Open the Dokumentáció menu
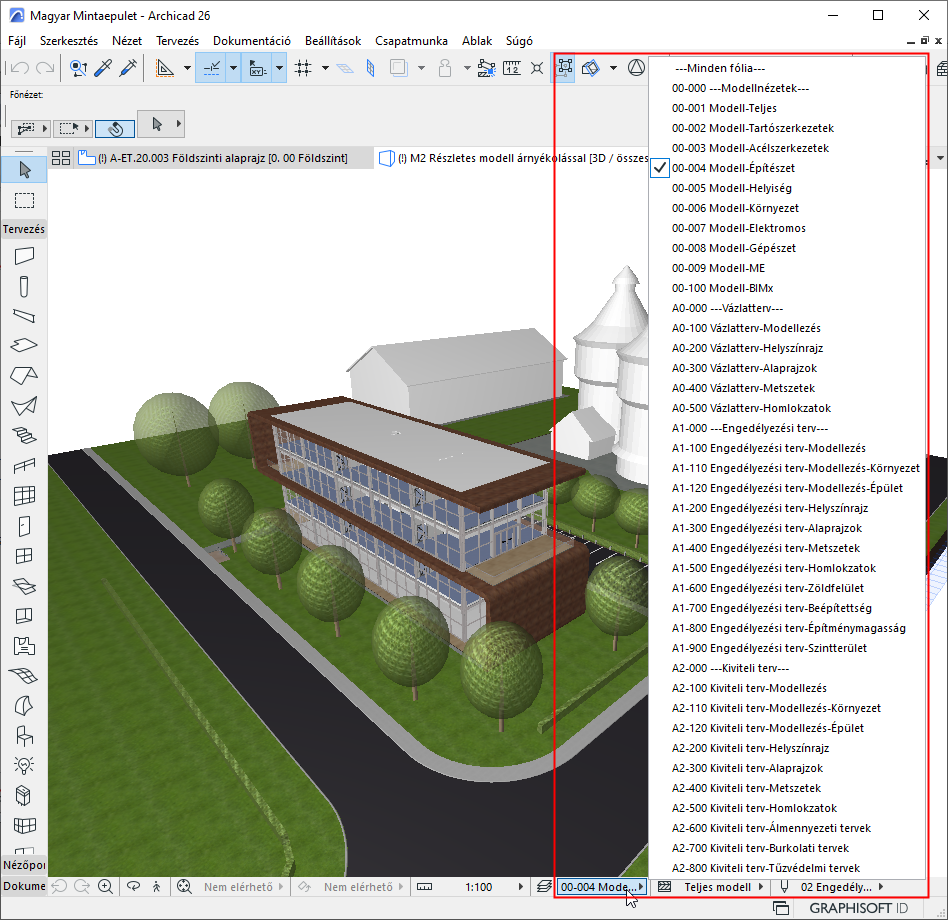 point(251,41)
